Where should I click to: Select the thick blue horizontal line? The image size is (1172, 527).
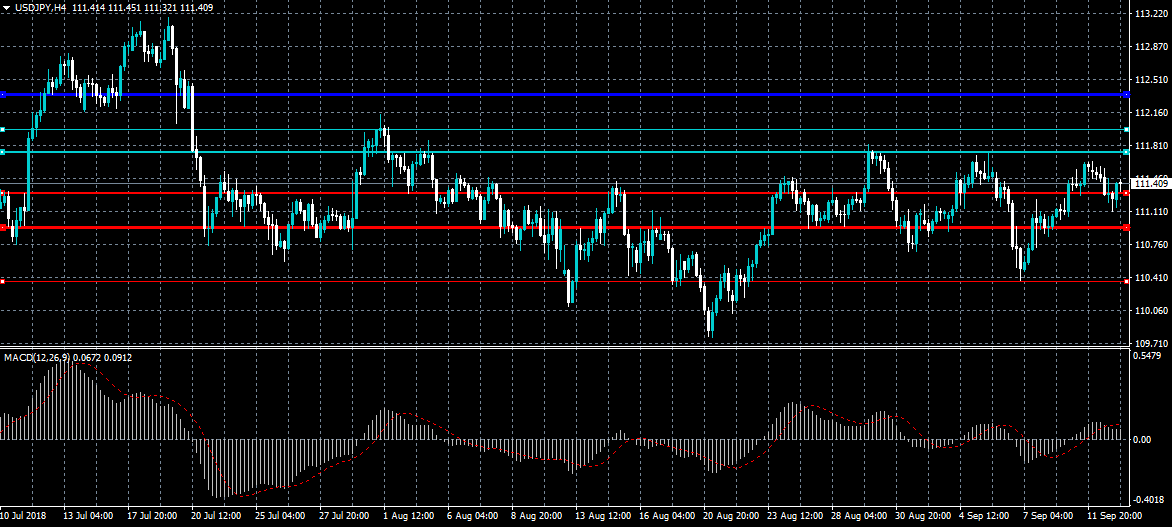[564, 94]
